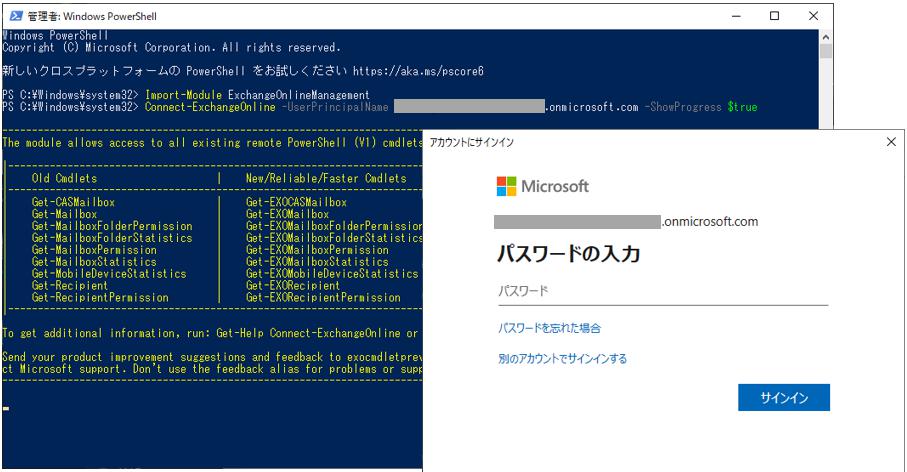Click the 管理者: Windows PowerShell title text
Viewport: 907px width, 472px height.
point(92,16)
